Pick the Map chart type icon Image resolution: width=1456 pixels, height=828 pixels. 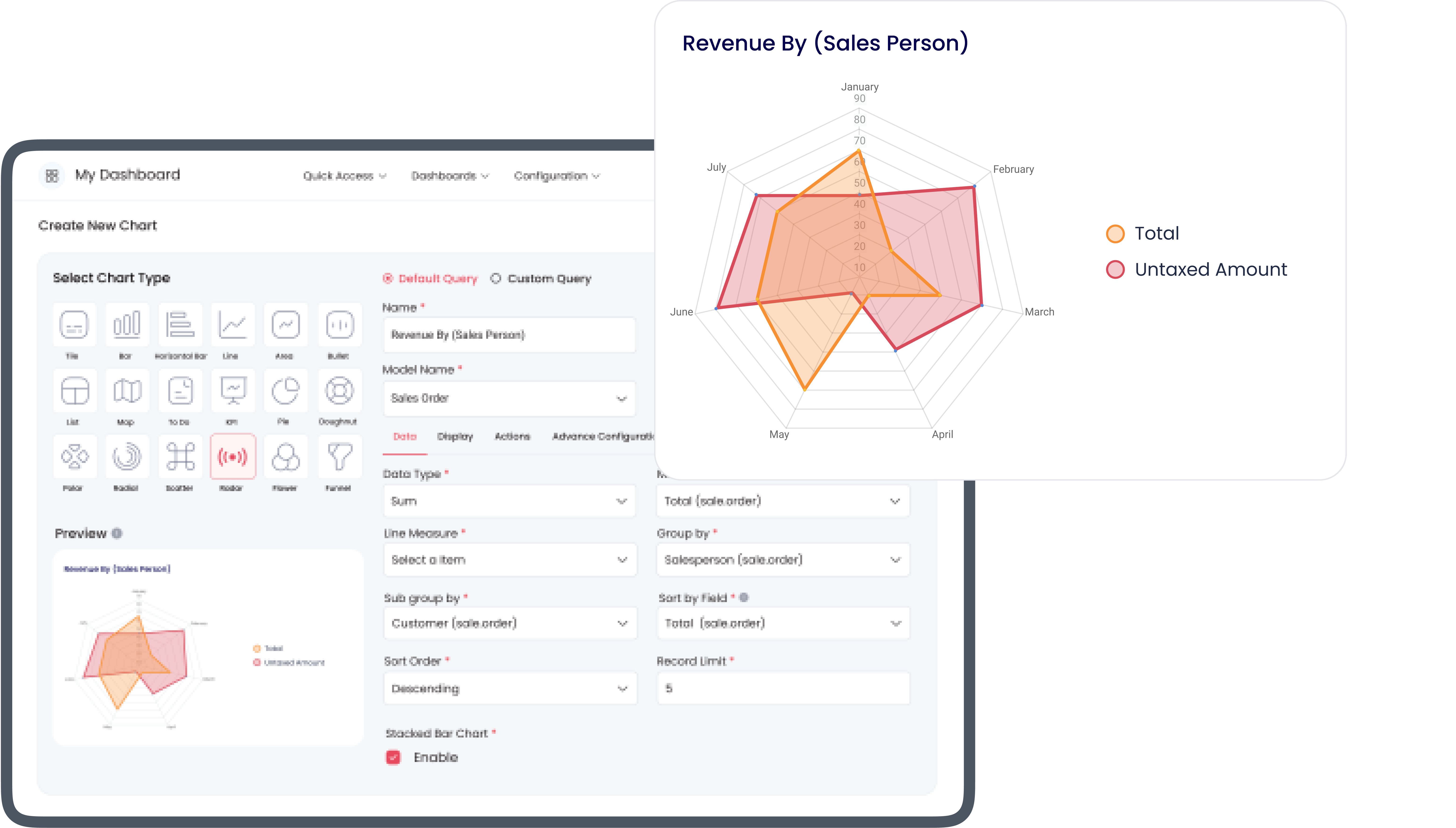pyautogui.click(x=127, y=391)
